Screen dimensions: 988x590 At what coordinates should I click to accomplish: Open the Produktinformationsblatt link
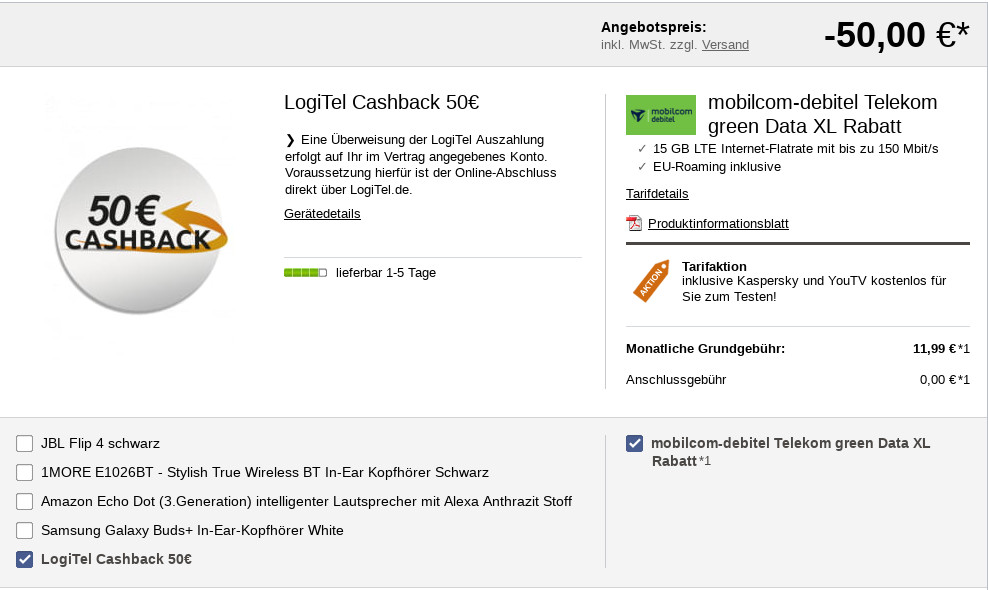click(718, 224)
